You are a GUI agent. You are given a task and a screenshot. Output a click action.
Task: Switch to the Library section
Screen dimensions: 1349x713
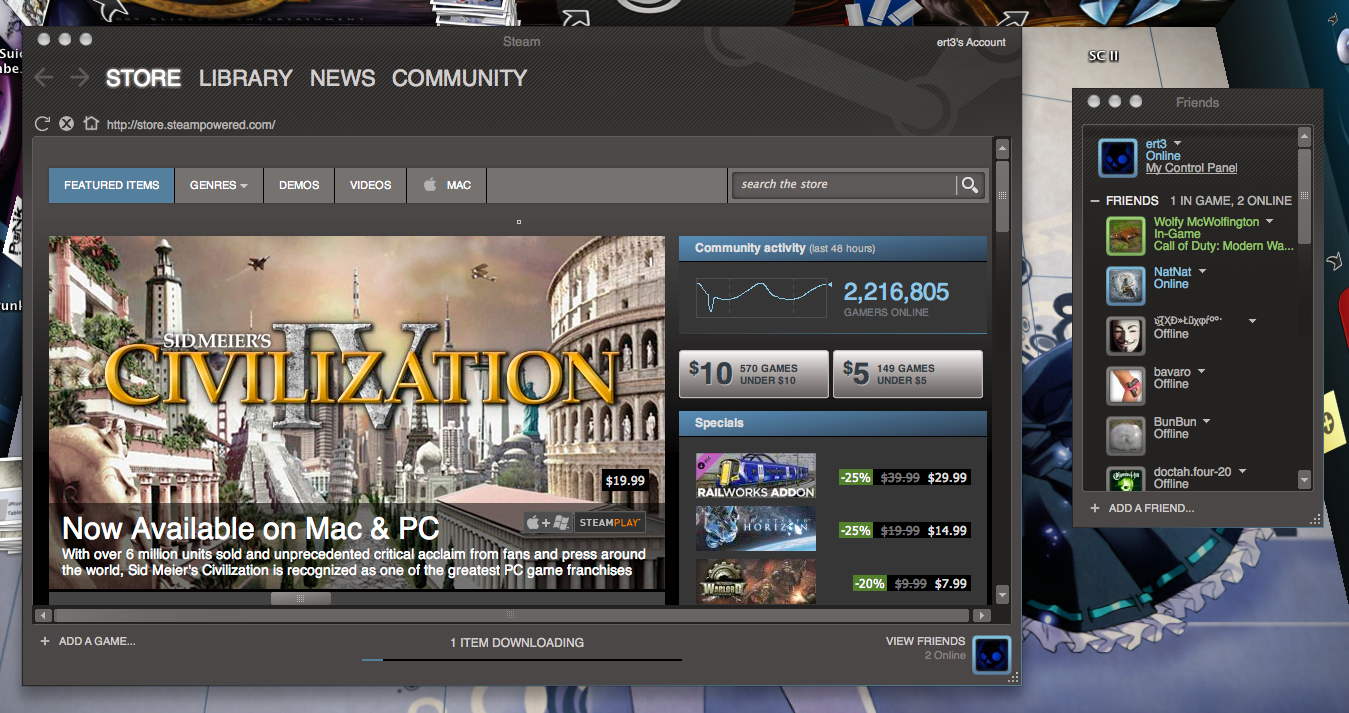[x=246, y=78]
